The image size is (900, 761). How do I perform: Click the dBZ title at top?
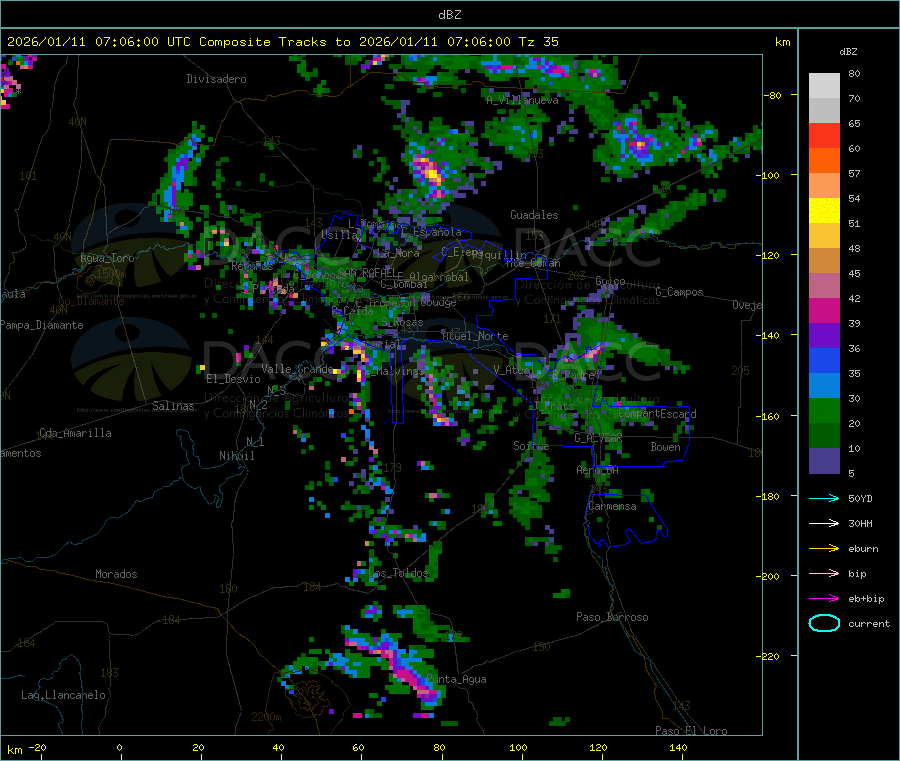[x=449, y=15]
